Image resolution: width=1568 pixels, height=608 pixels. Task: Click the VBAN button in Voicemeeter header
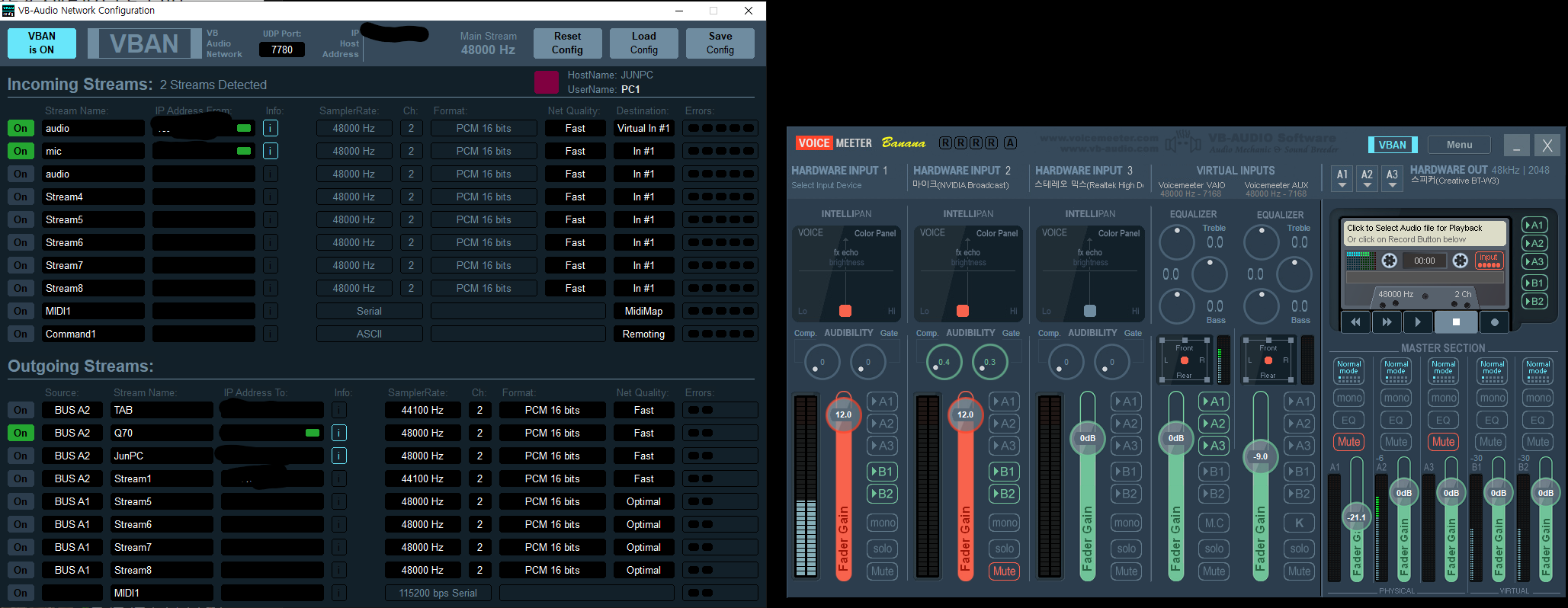pyautogui.click(x=1392, y=145)
